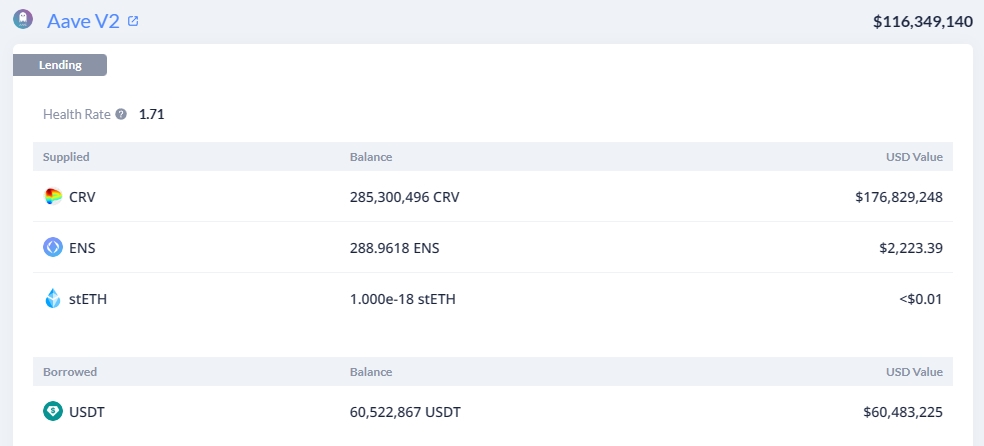
Task: Click the ENS token blue icon
Action: [53, 248]
